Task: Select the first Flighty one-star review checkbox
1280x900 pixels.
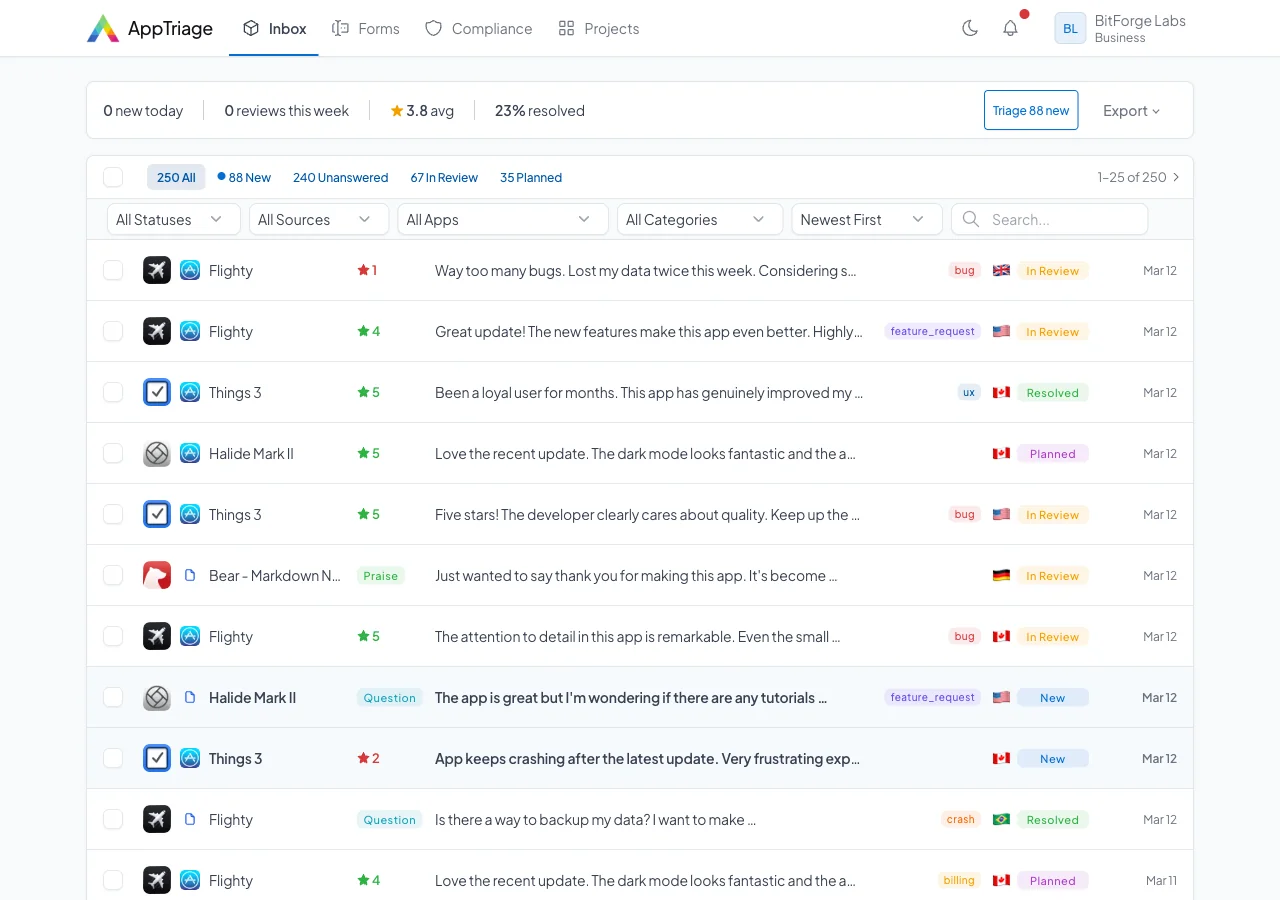Action: click(x=113, y=270)
